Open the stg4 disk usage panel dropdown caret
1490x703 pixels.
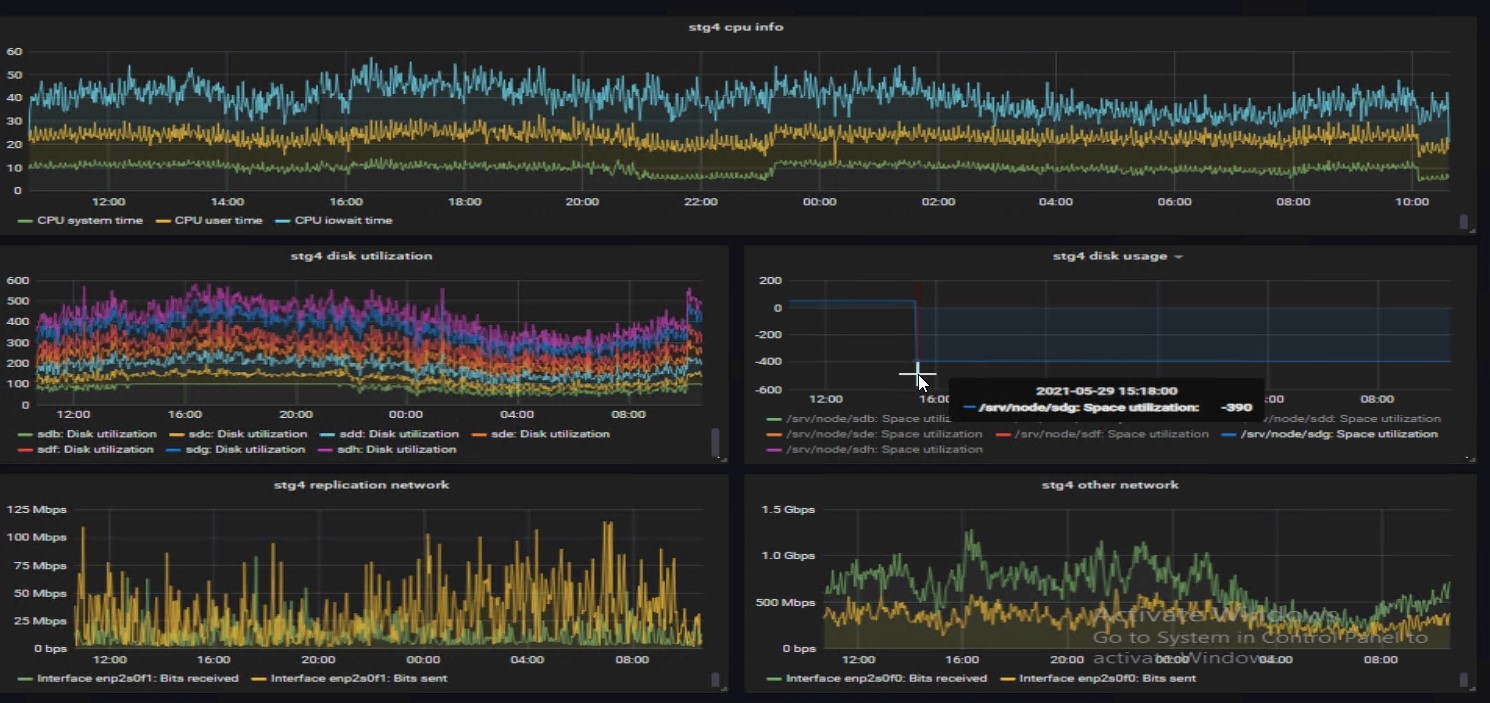click(x=1178, y=257)
